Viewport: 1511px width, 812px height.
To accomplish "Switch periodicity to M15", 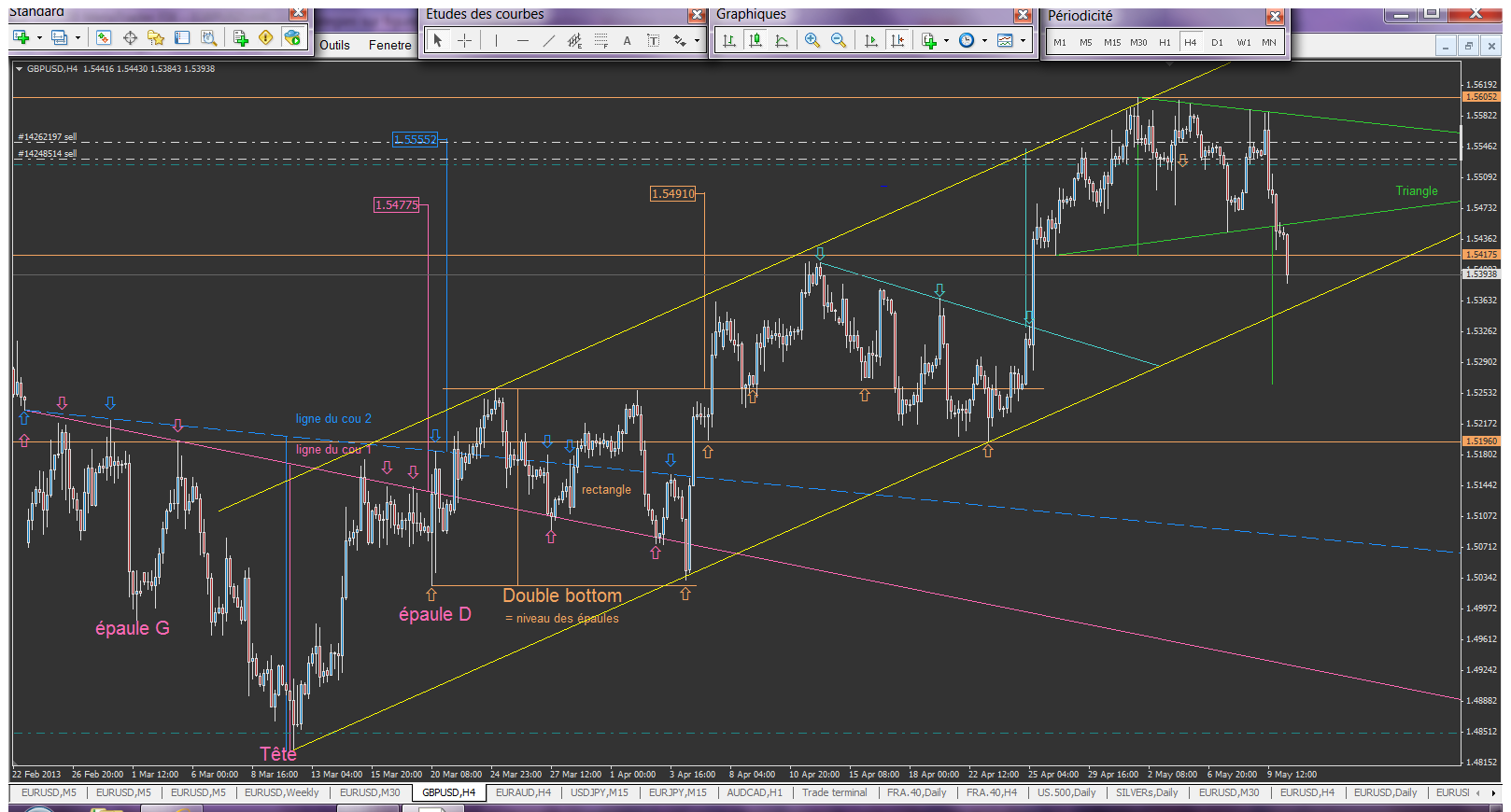I will (1111, 42).
